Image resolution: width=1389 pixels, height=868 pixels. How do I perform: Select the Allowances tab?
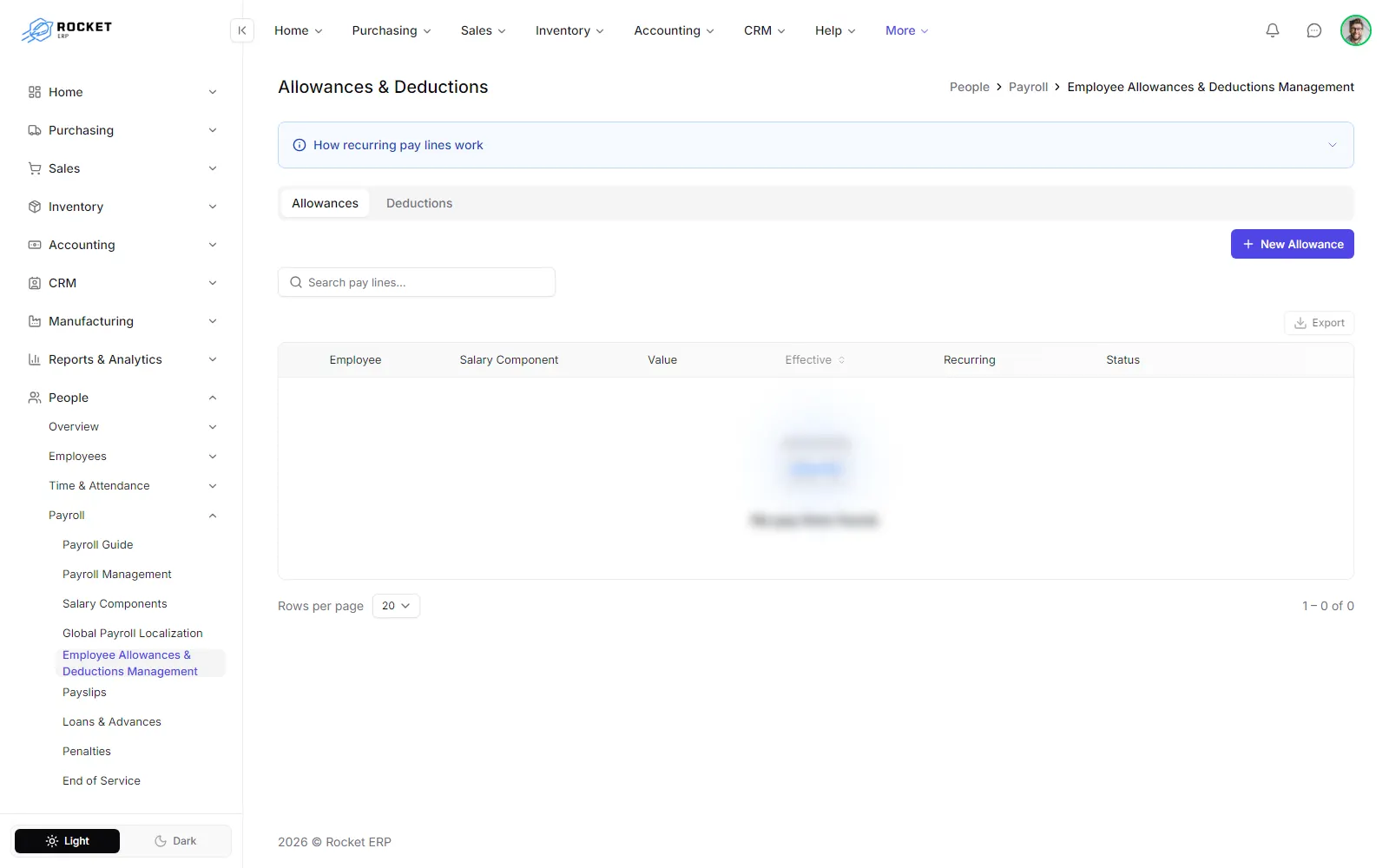(325, 203)
